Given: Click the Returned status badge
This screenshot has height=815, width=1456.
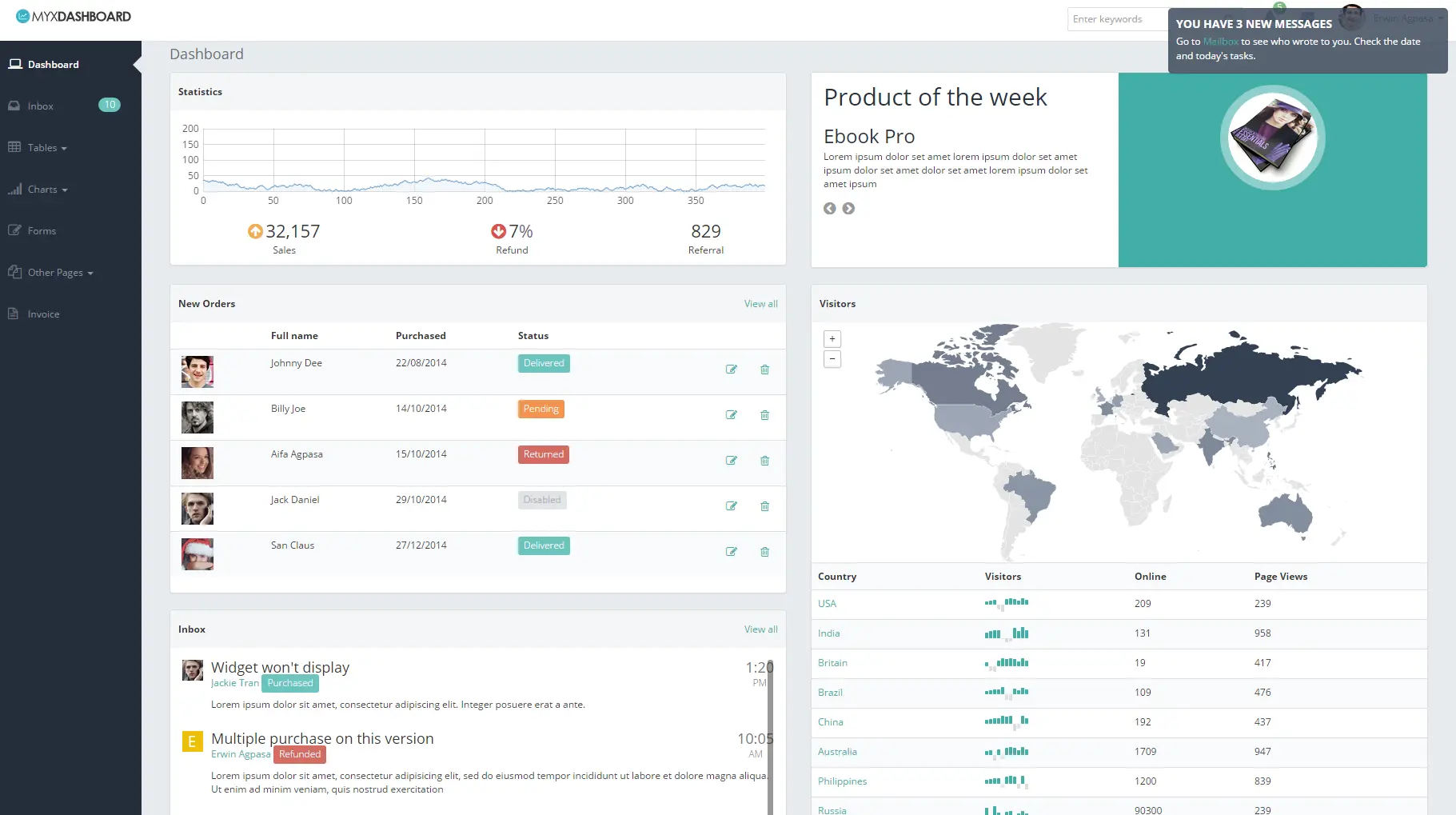Looking at the screenshot, I should coord(544,454).
